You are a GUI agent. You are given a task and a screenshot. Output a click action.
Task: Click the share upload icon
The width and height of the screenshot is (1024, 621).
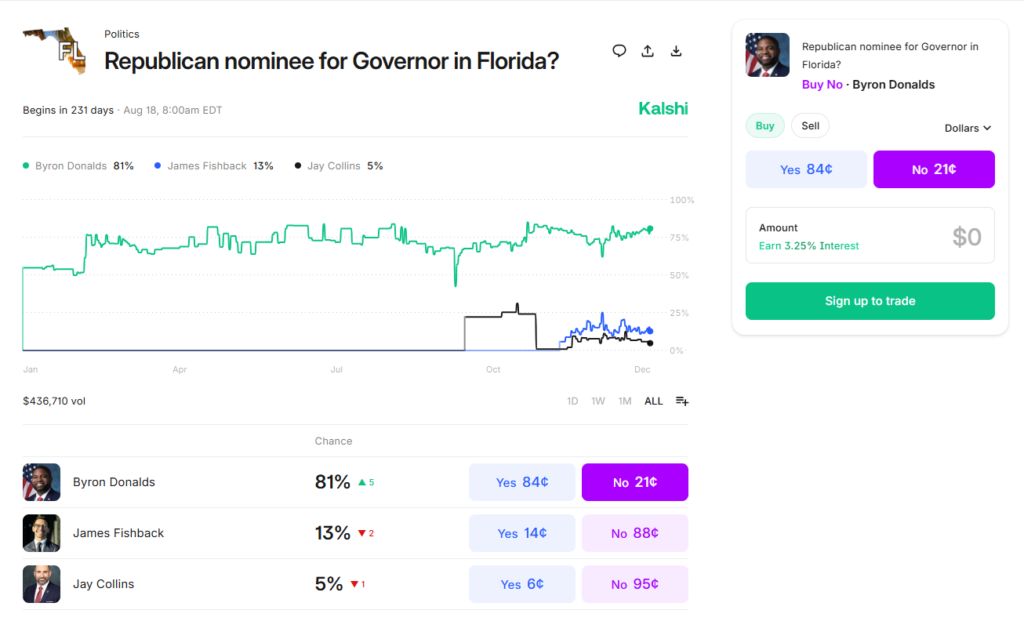[x=647, y=50]
